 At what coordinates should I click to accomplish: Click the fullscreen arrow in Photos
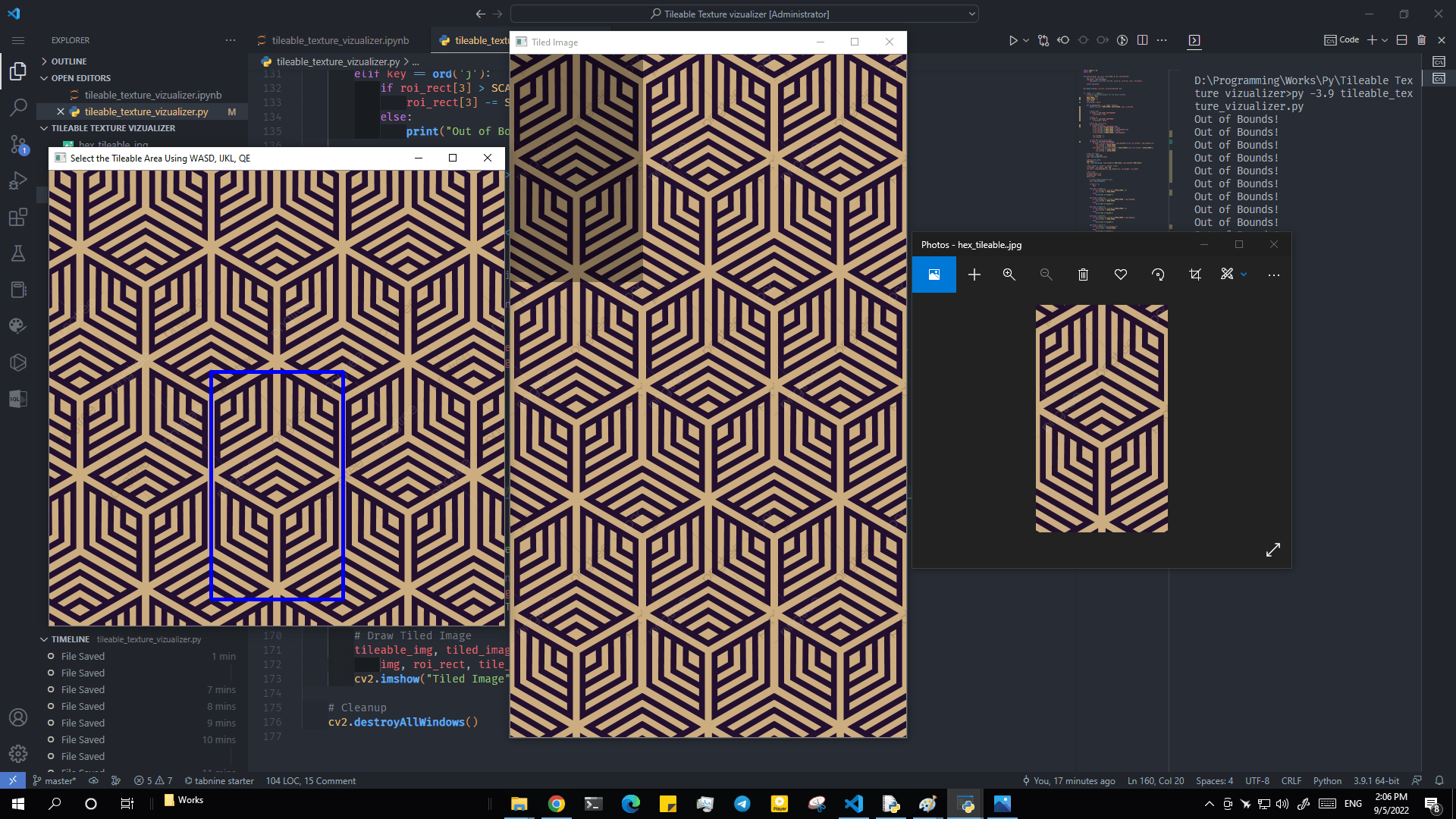(x=1273, y=550)
